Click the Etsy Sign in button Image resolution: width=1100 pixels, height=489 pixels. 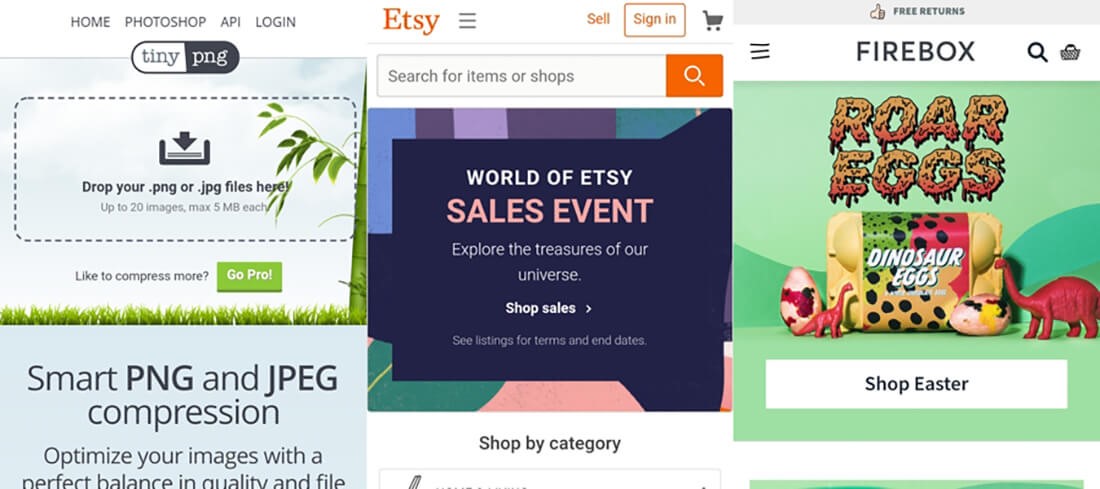[654, 19]
